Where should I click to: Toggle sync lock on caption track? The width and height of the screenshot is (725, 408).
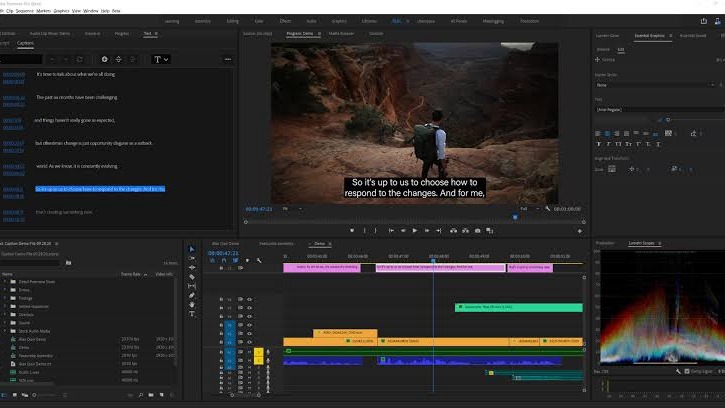[x=240, y=268]
